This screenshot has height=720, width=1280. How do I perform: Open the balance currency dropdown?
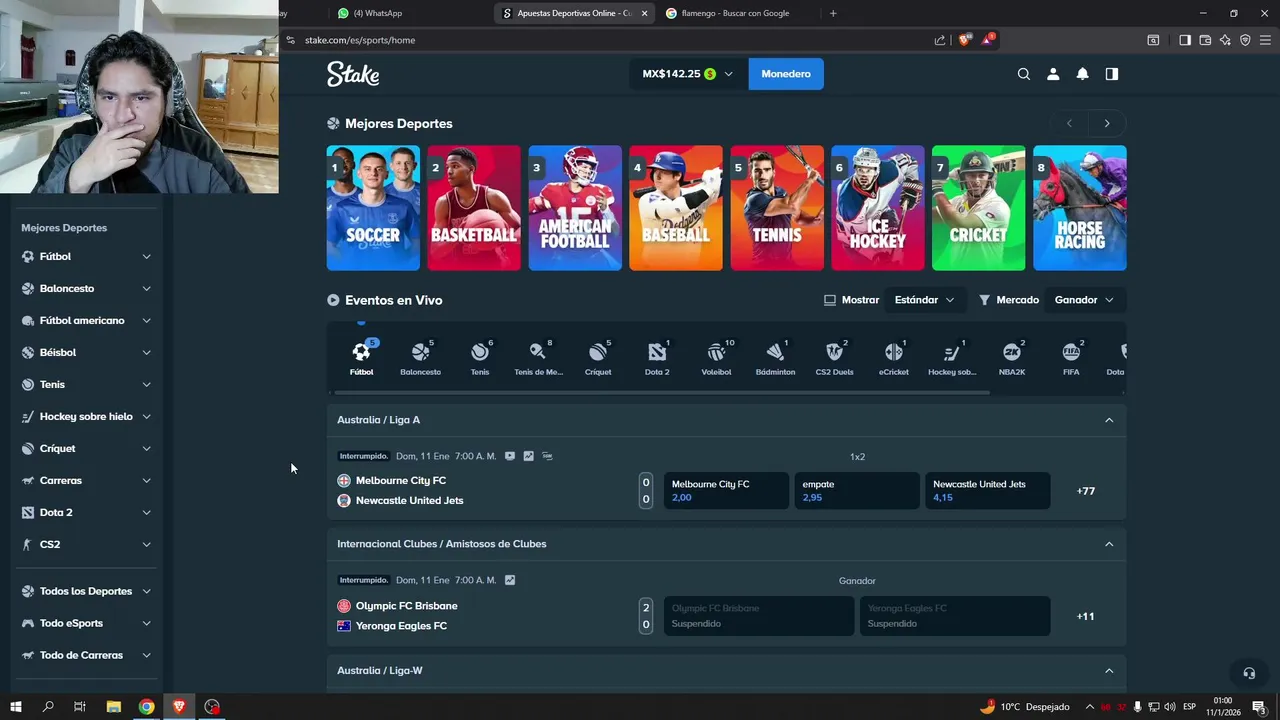point(688,74)
